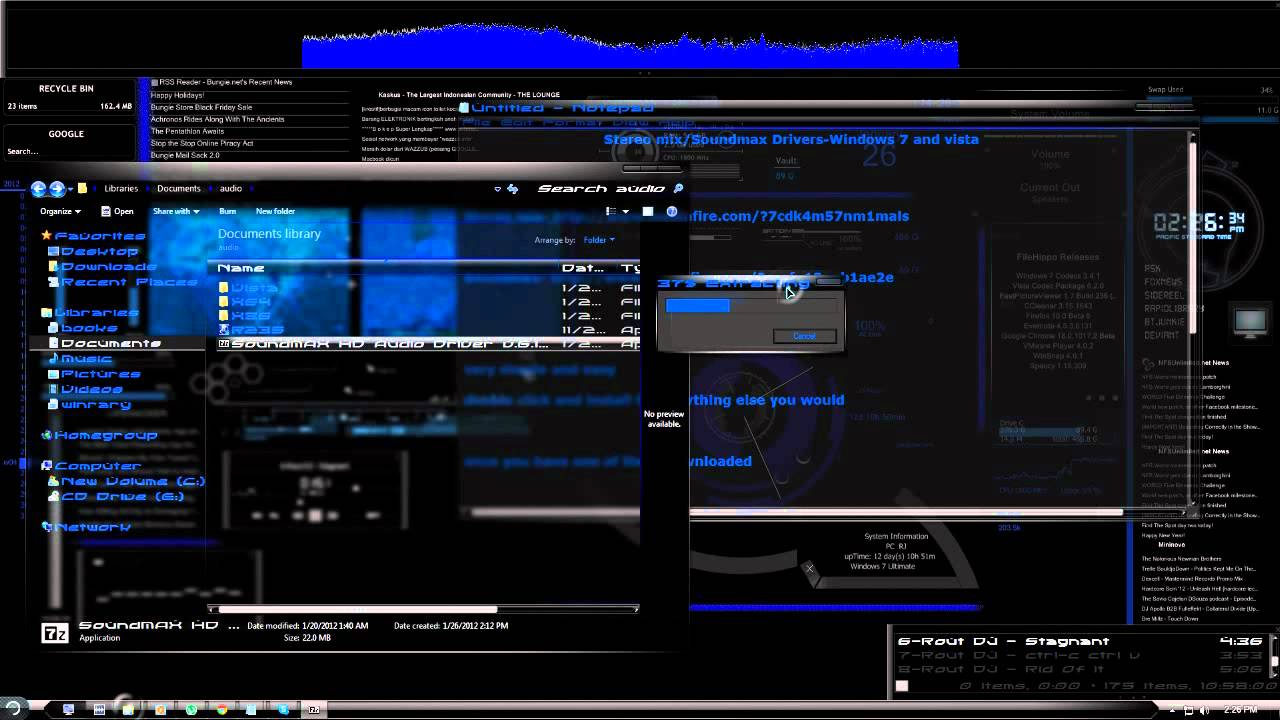Click the magnifier icon in Search audio box
The image size is (1280, 720).
pyautogui.click(x=679, y=188)
